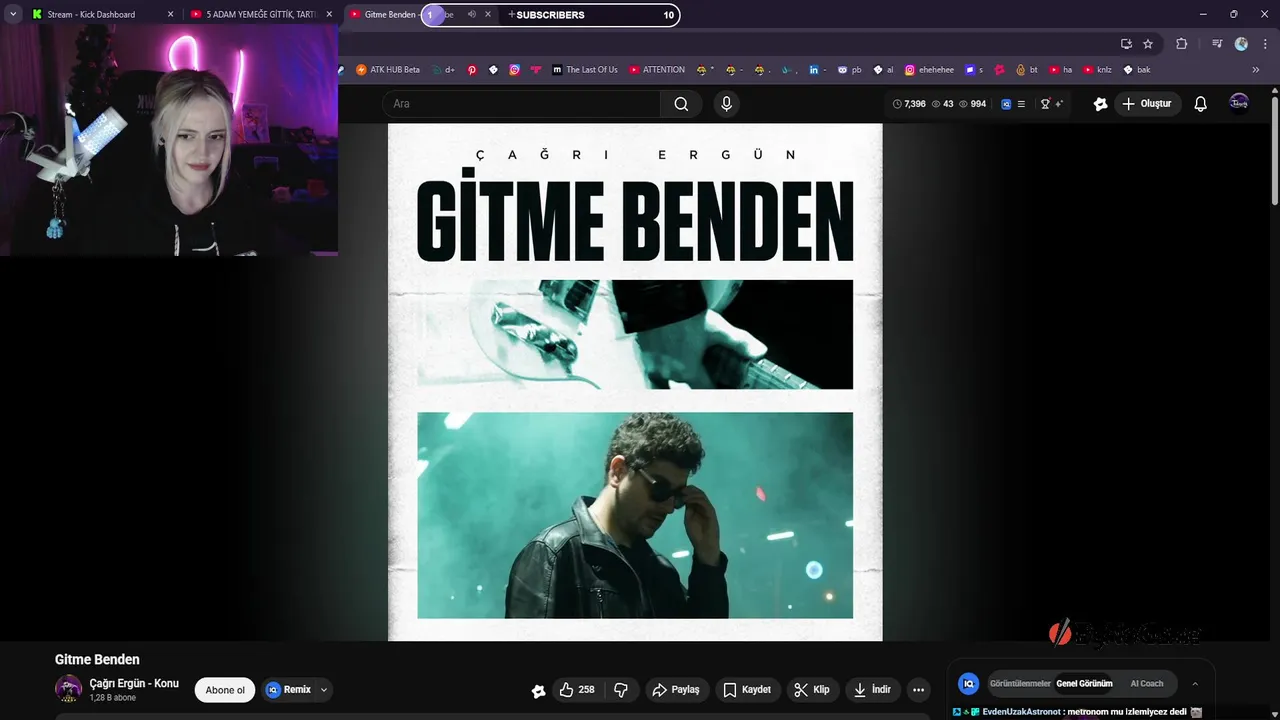The height and width of the screenshot is (720, 1280).
Task: Click the 7,396 stat with clock icon
Action: pyautogui.click(x=909, y=104)
